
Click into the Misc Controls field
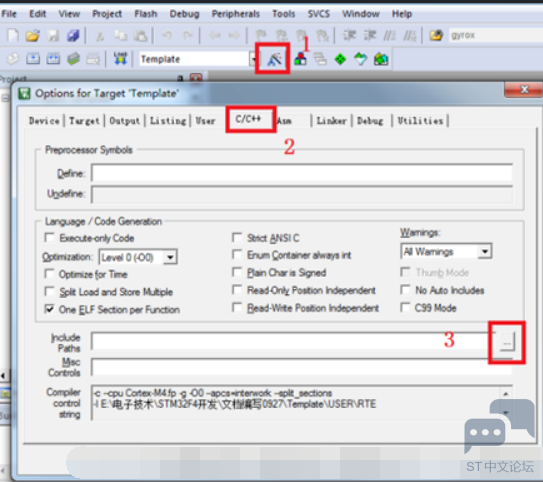click(302, 367)
